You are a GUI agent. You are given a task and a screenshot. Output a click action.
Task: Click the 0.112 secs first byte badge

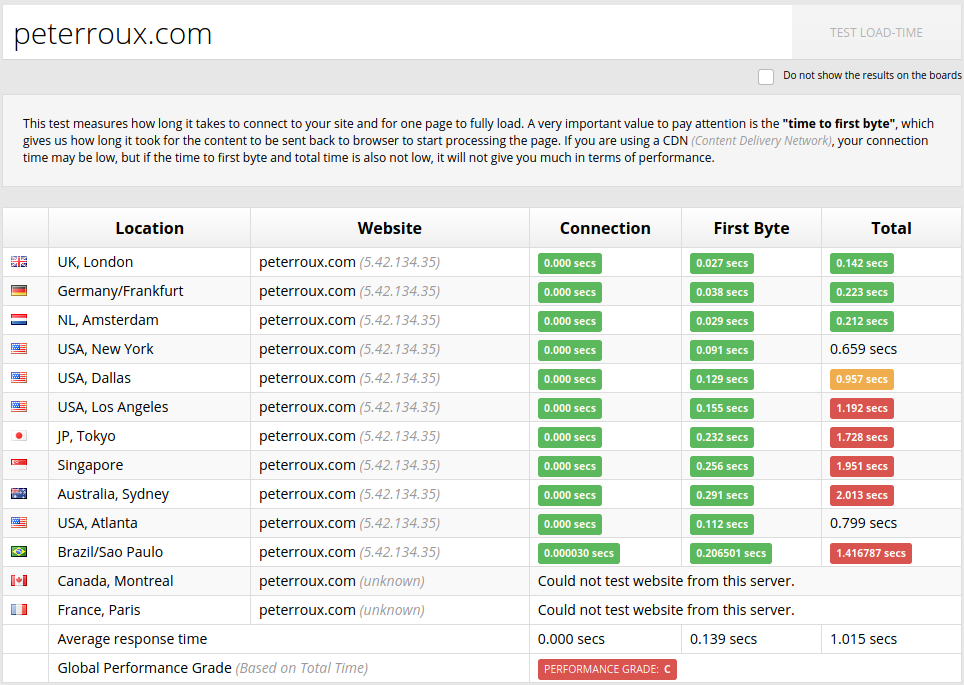pos(722,524)
